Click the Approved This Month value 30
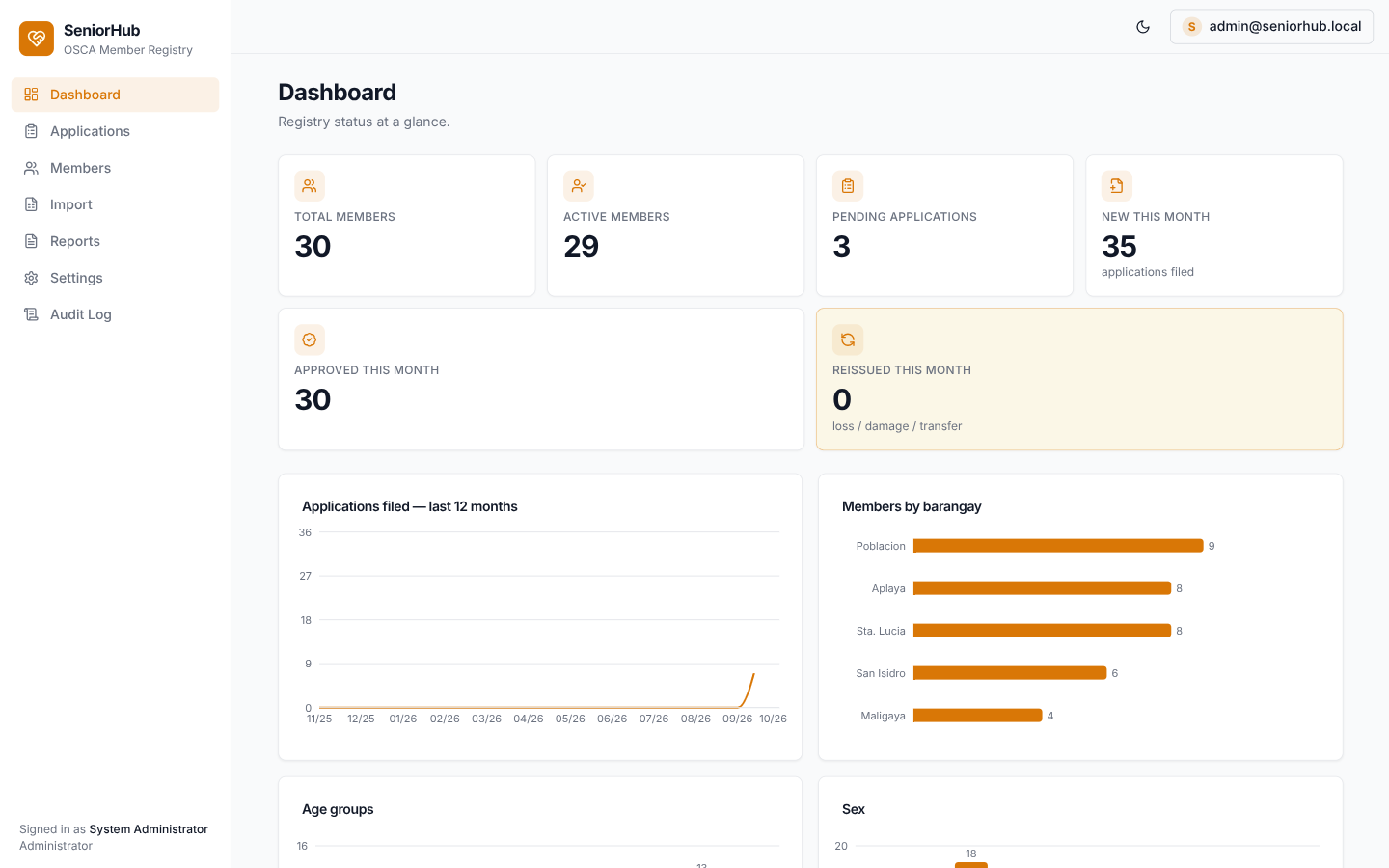The height and width of the screenshot is (868, 1389). (313, 400)
